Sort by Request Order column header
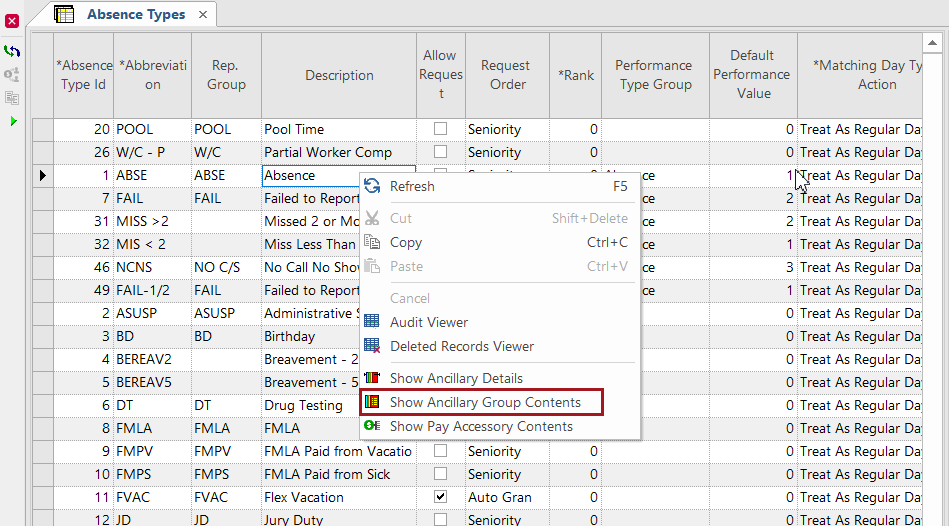Image resolution: width=949 pixels, height=526 pixels. pyautogui.click(x=507, y=75)
